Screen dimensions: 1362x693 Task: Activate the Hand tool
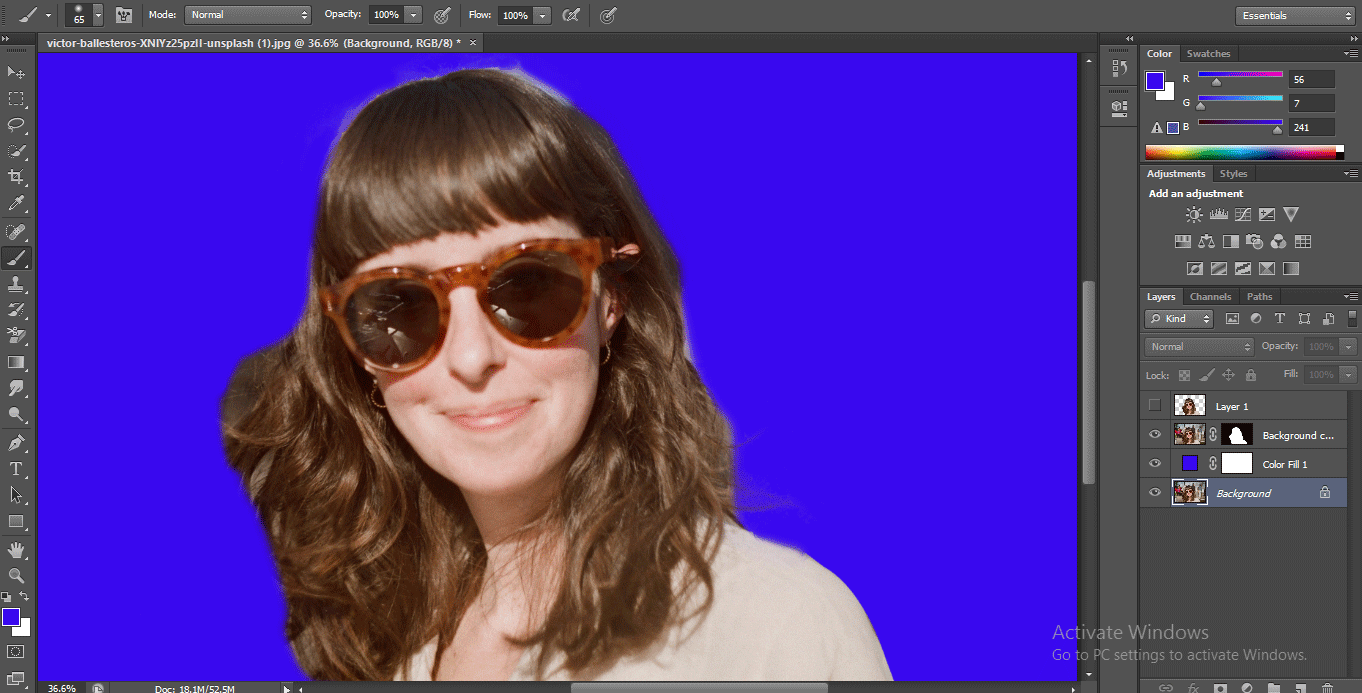coord(16,549)
